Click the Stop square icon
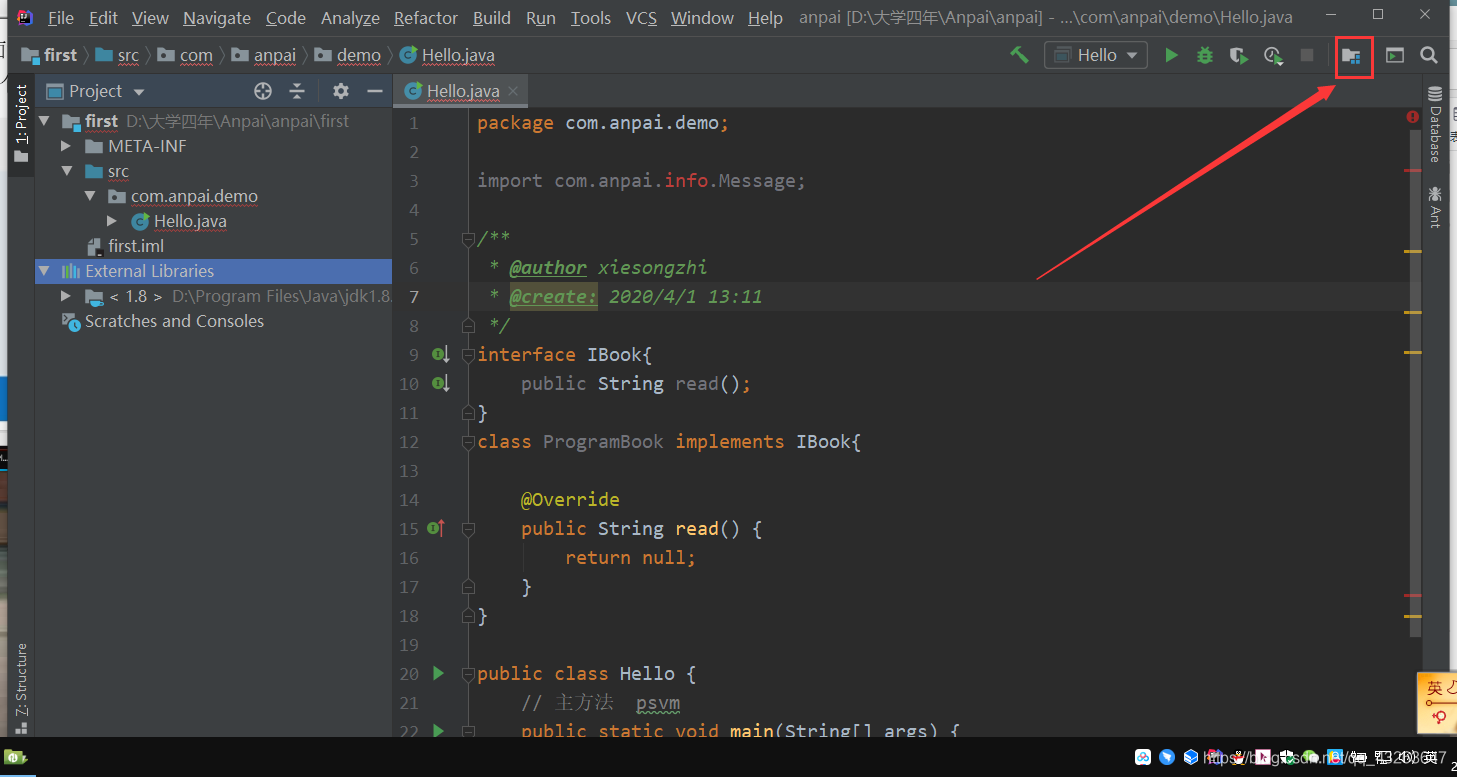 point(1307,55)
